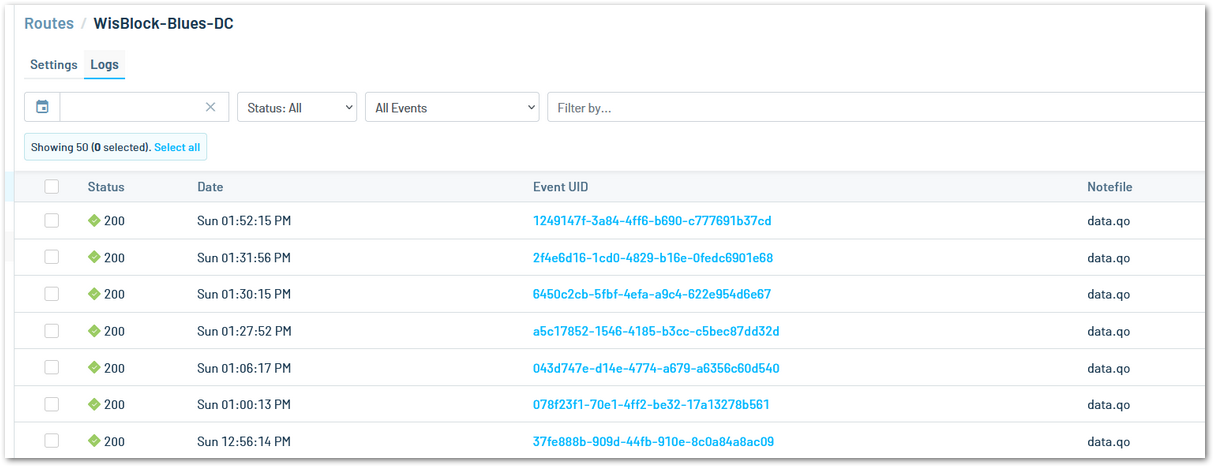Viewport: 1214px width, 467px height.
Task: Switch to the Logs tab
Action: 105,64
